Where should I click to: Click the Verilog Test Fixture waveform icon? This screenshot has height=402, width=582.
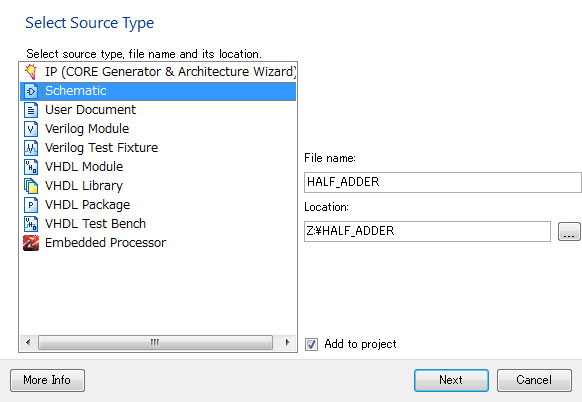tap(31, 148)
